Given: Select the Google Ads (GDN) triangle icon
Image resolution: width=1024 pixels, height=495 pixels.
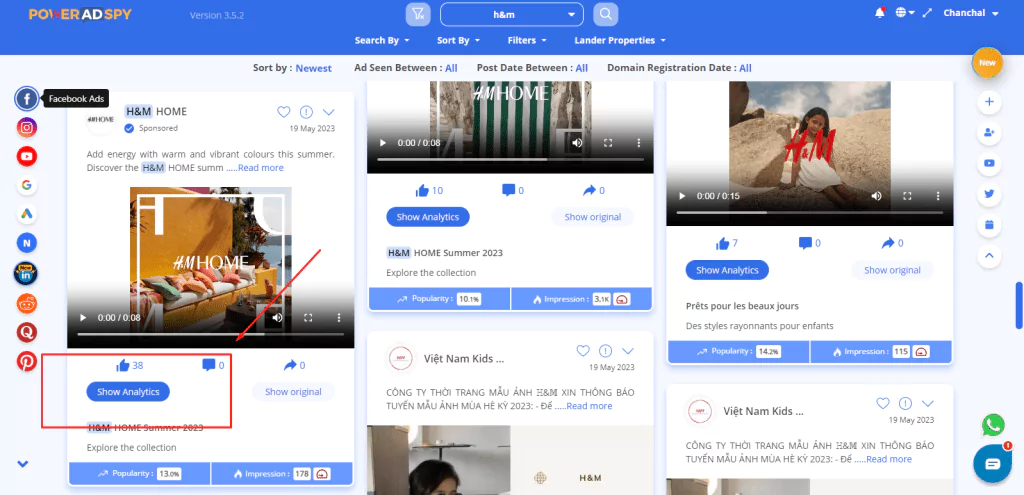Looking at the screenshot, I should [x=27, y=214].
